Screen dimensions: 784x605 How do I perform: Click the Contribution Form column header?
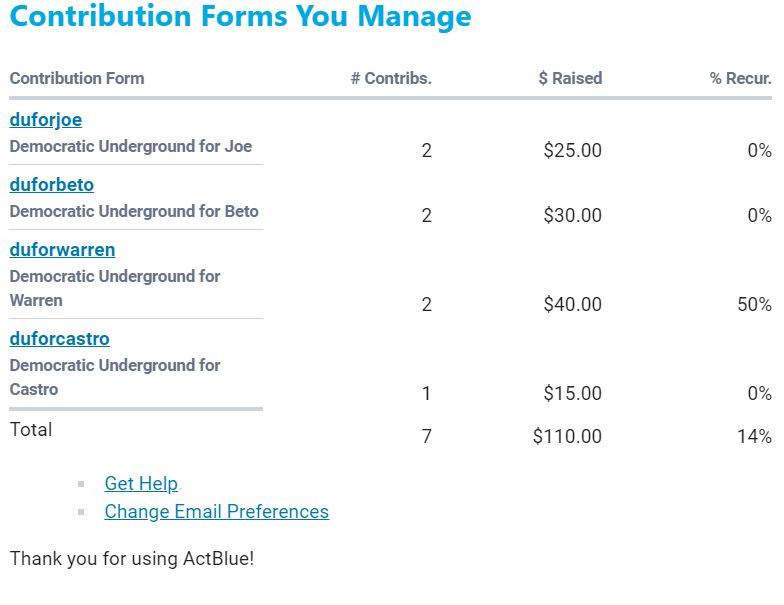(x=77, y=78)
